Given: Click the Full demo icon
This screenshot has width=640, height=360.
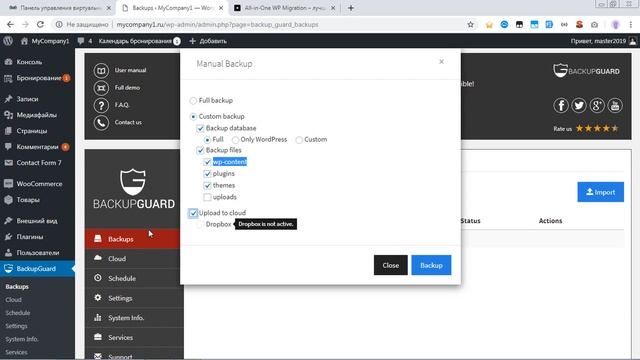Looking at the screenshot, I should 101,88.
